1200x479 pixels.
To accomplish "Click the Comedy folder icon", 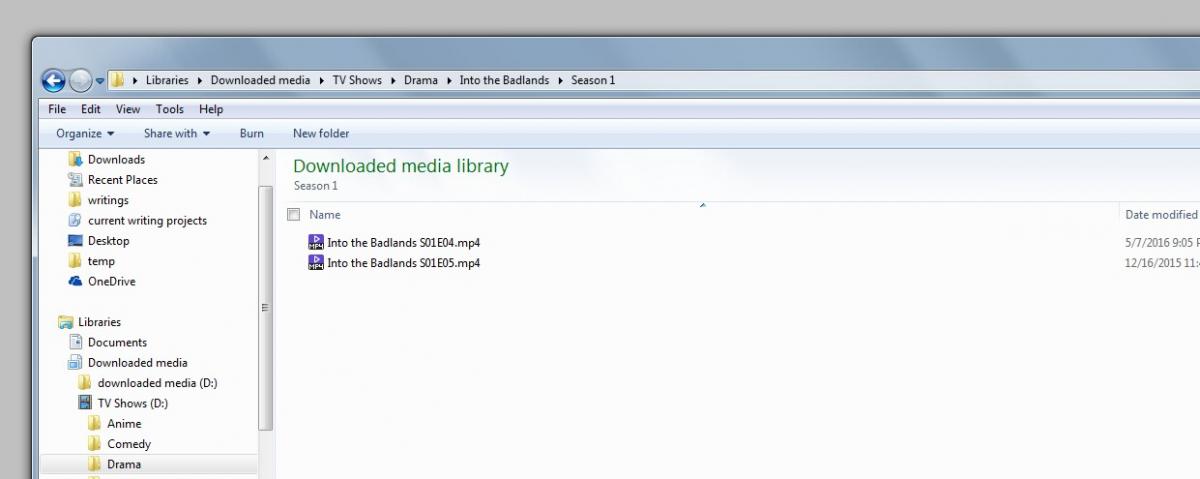I will [94, 444].
